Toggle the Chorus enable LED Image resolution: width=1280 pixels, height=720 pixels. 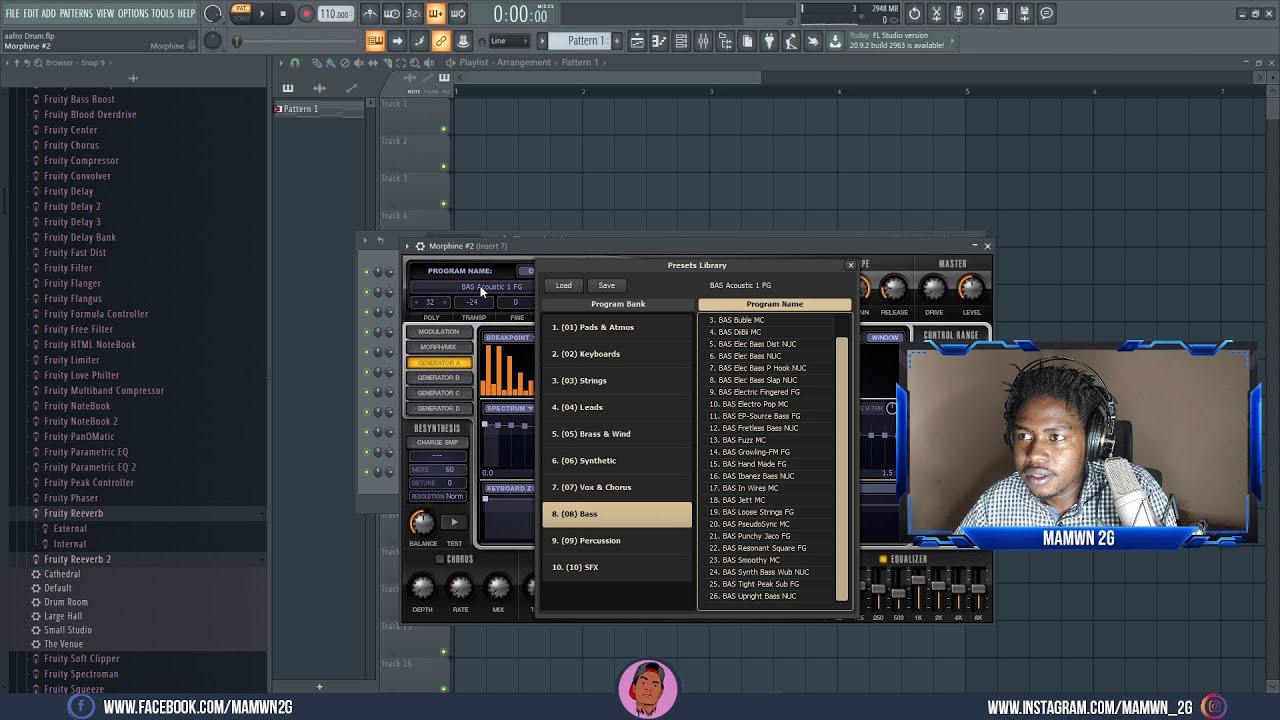439,559
